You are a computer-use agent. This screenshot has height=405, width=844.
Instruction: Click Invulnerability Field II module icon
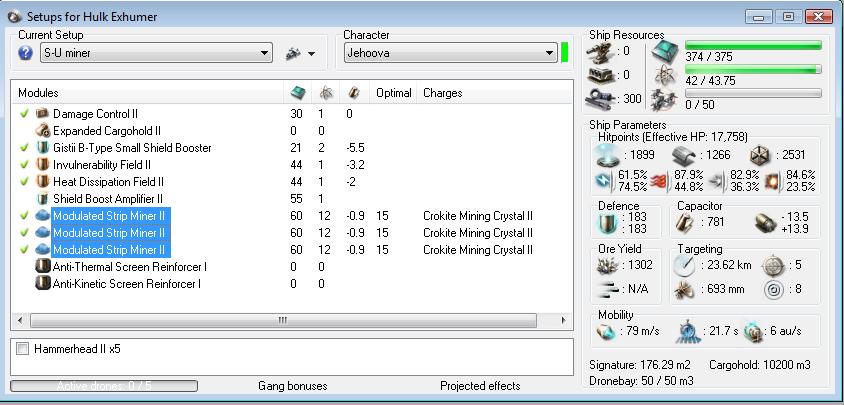(x=43, y=165)
